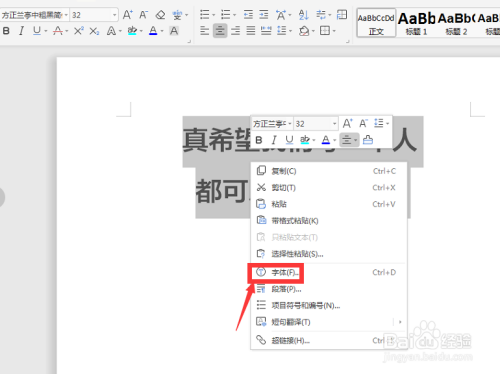
Task: Apply superscript X² from the ribbon
Action: [x=79, y=31]
